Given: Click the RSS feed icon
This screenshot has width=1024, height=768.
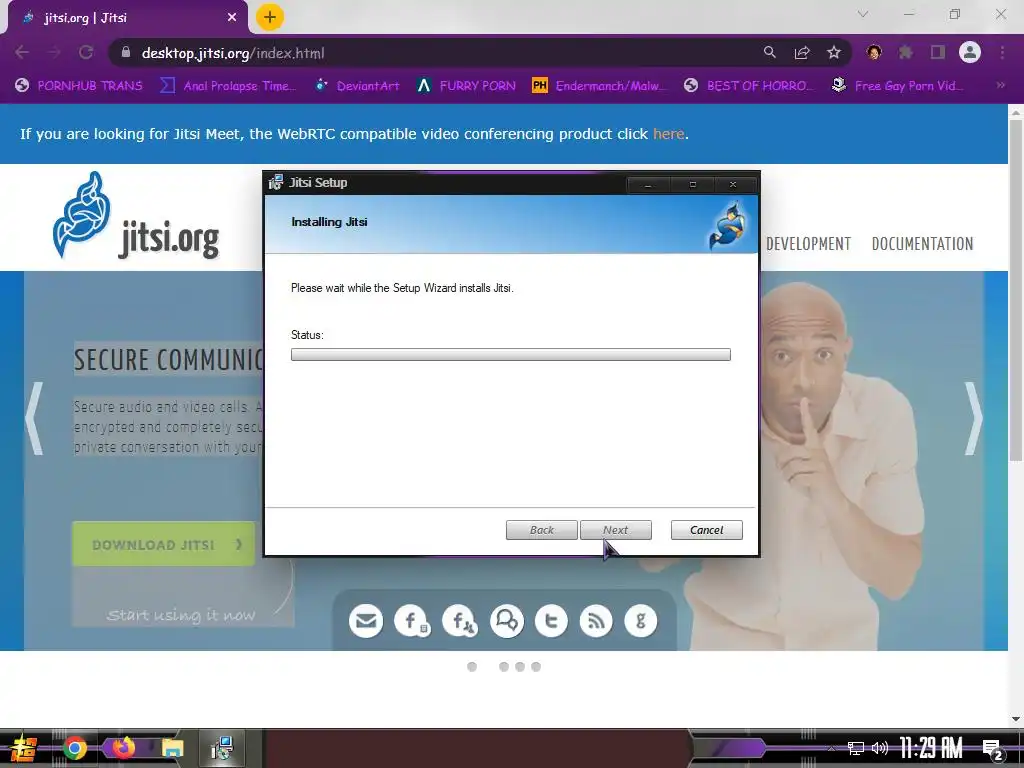Looking at the screenshot, I should 596,620.
